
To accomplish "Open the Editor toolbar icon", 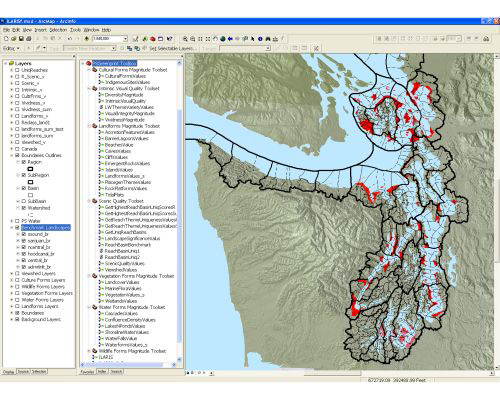I will (x=136, y=39).
